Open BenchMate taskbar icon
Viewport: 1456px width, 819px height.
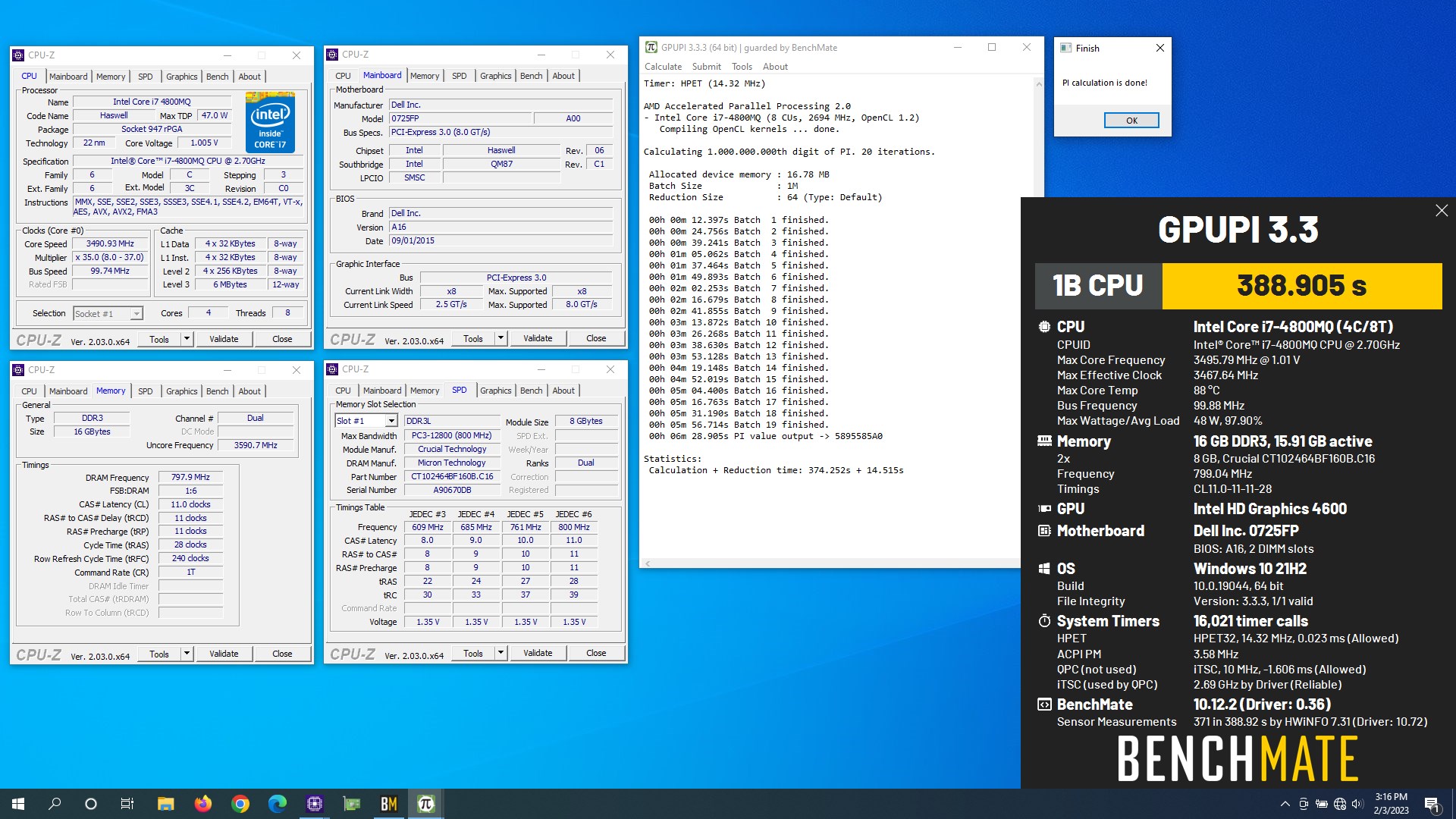388,804
